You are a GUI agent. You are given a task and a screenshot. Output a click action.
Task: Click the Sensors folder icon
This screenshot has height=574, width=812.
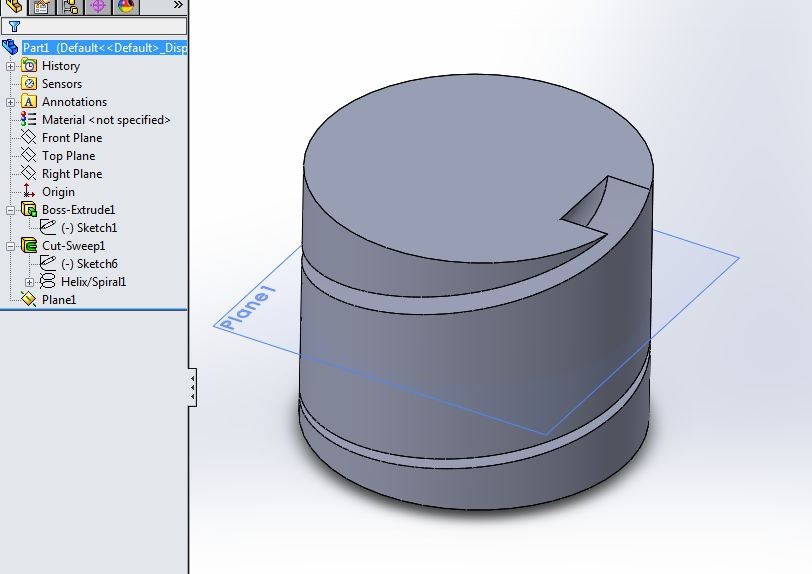tap(29, 83)
